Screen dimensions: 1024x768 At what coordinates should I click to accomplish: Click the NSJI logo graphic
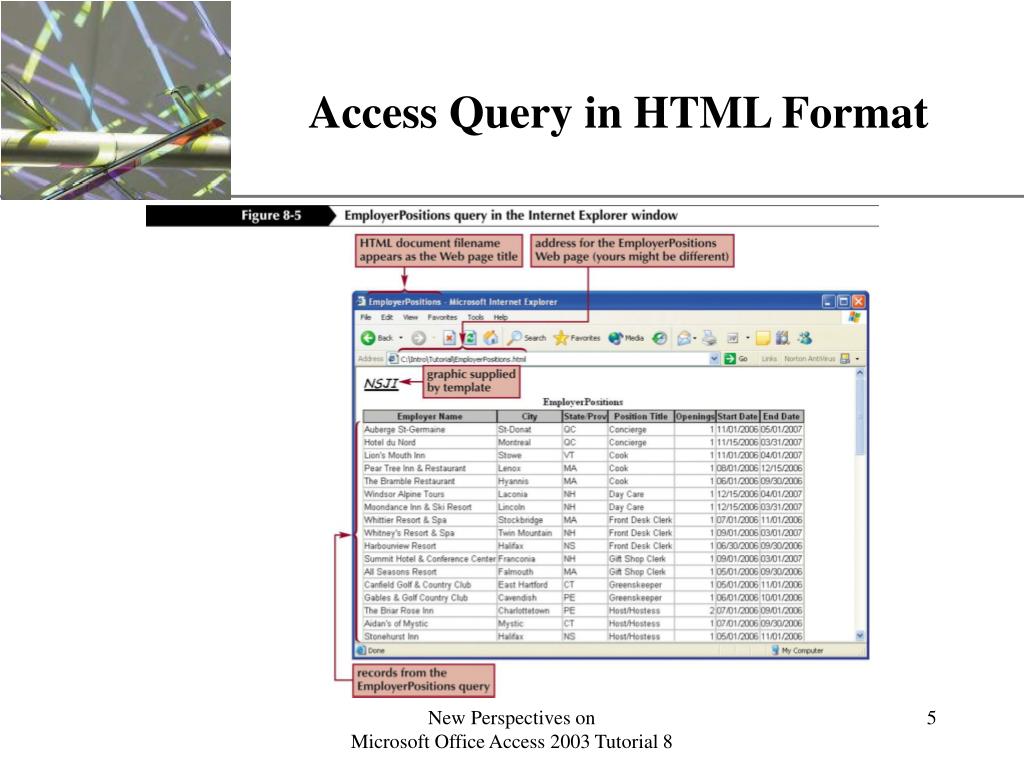pyautogui.click(x=381, y=383)
